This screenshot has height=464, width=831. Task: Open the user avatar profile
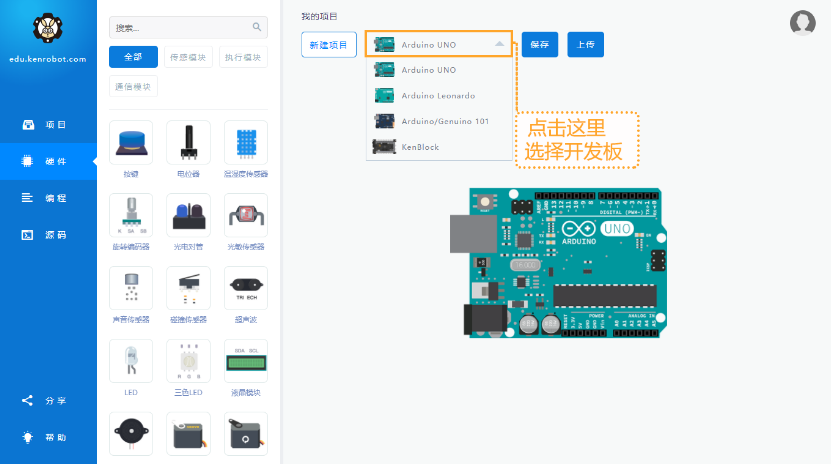[x=802, y=23]
